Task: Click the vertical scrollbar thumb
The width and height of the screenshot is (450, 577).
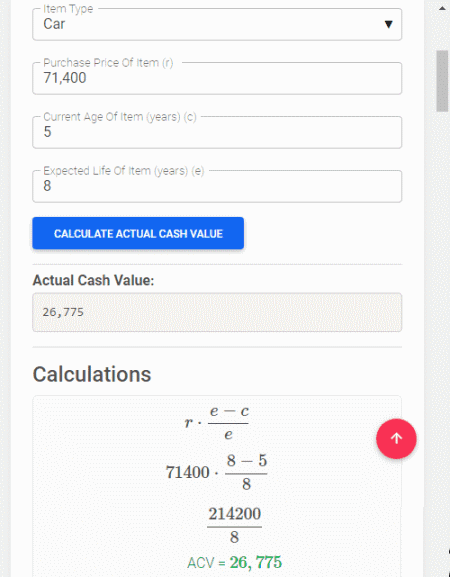Action: pyautogui.click(x=442, y=81)
